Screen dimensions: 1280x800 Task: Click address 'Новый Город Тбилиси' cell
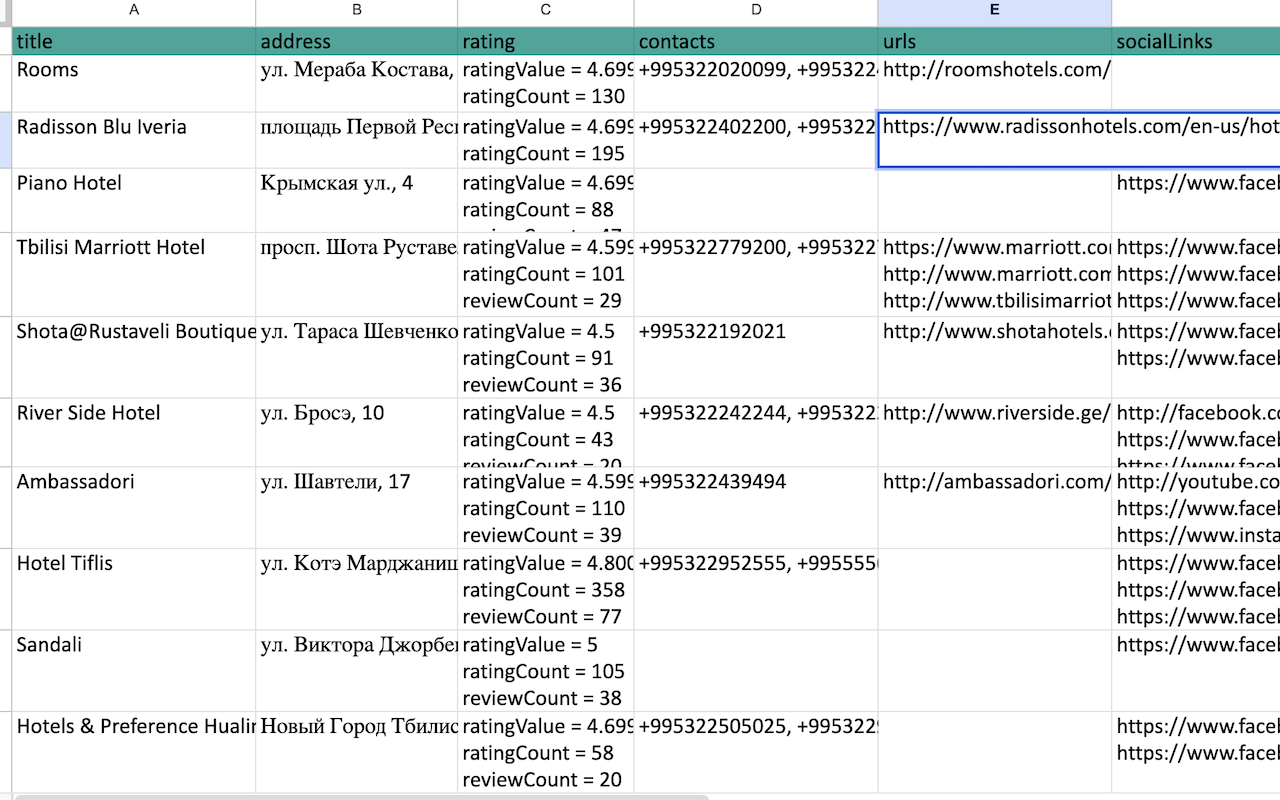357,752
